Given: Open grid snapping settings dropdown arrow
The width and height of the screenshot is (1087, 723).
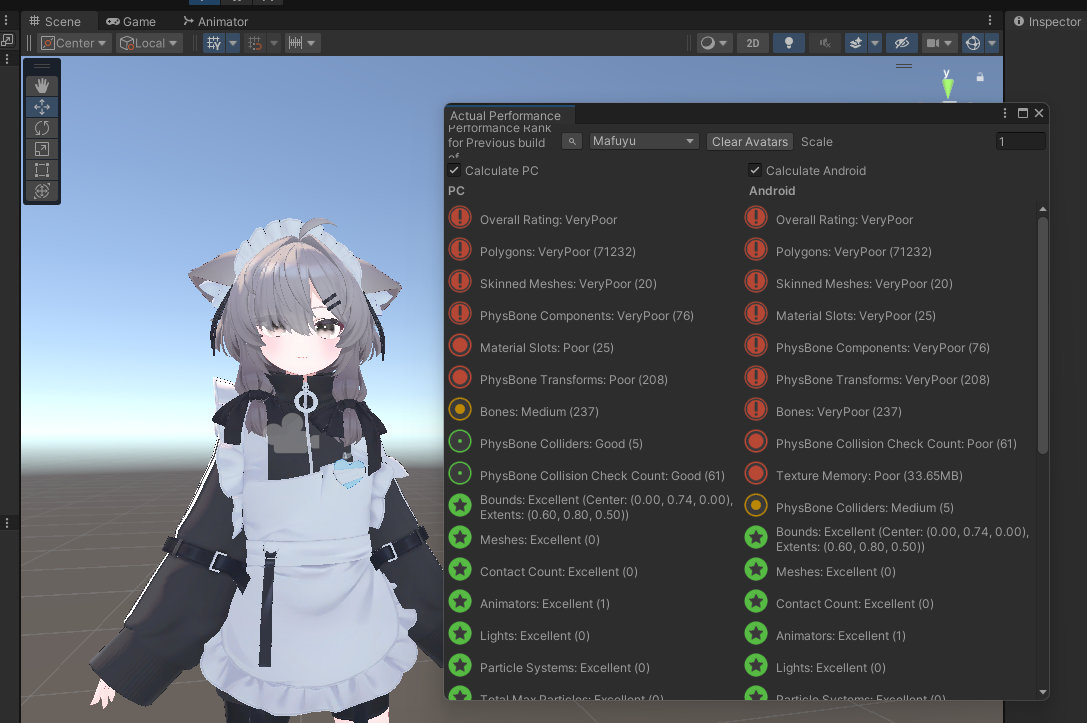Looking at the screenshot, I should [274, 43].
